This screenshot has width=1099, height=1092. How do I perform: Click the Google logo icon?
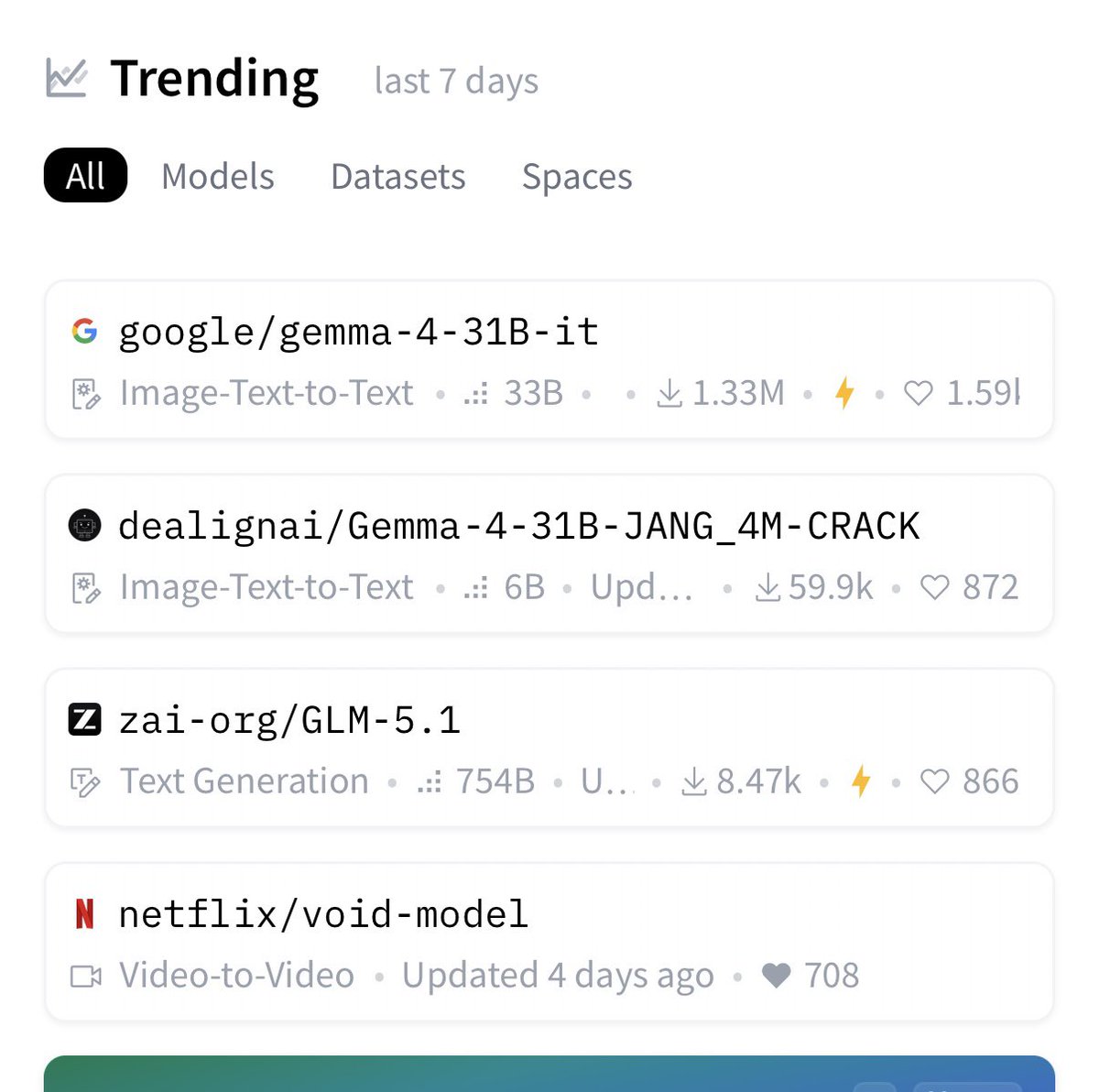pyautogui.click(x=84, y=331)
